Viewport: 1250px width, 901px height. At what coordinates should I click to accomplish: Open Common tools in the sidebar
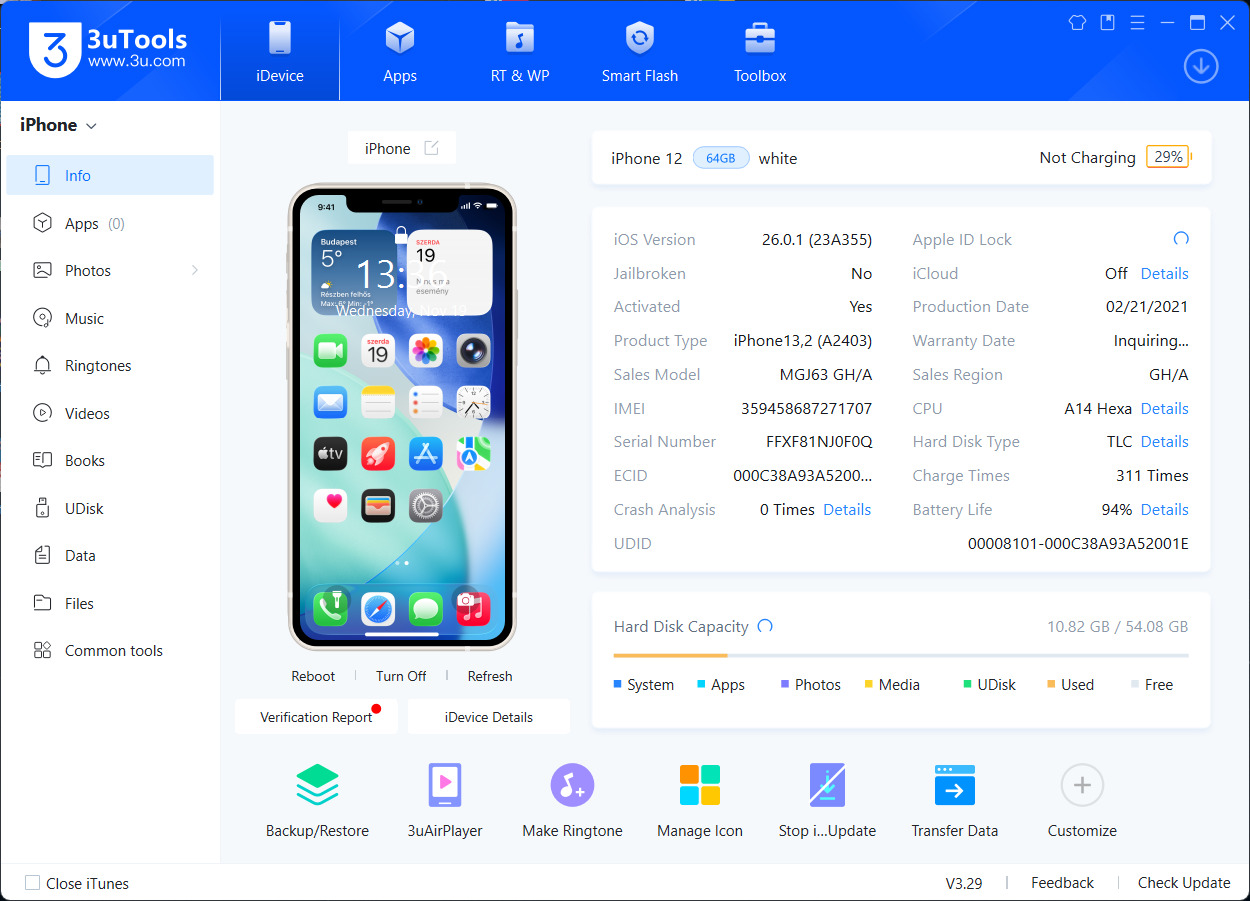point(110,650)
